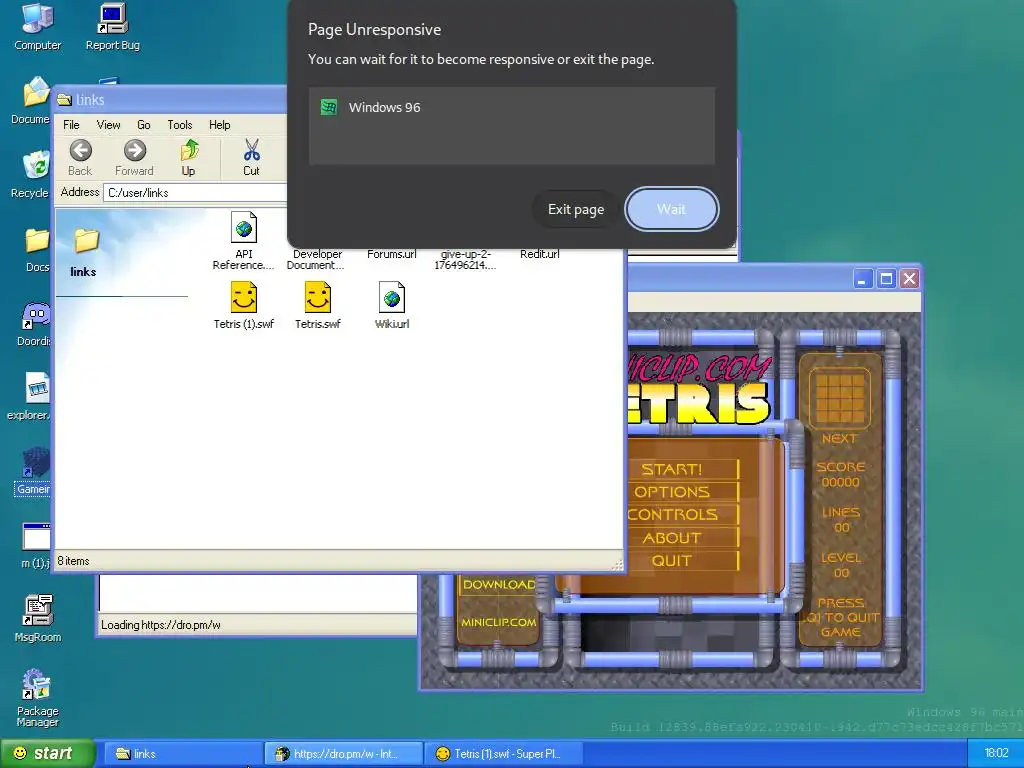
Task: Go Up one folder in links explorer
Action: [189, 158]
